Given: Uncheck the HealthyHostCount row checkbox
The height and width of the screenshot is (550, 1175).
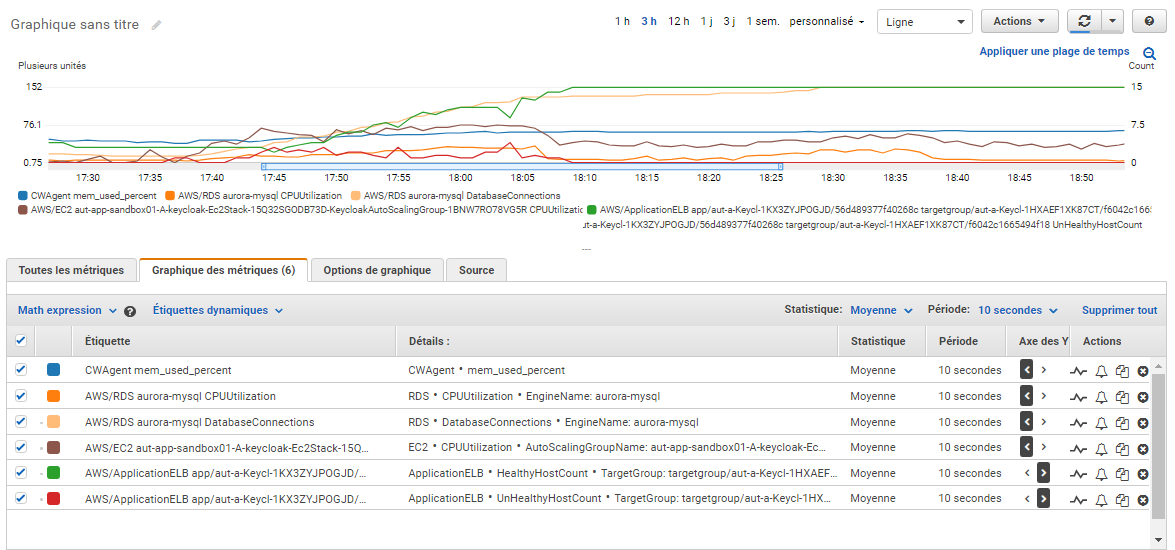Looking at the screenshot, I should [x=21, y=473].
